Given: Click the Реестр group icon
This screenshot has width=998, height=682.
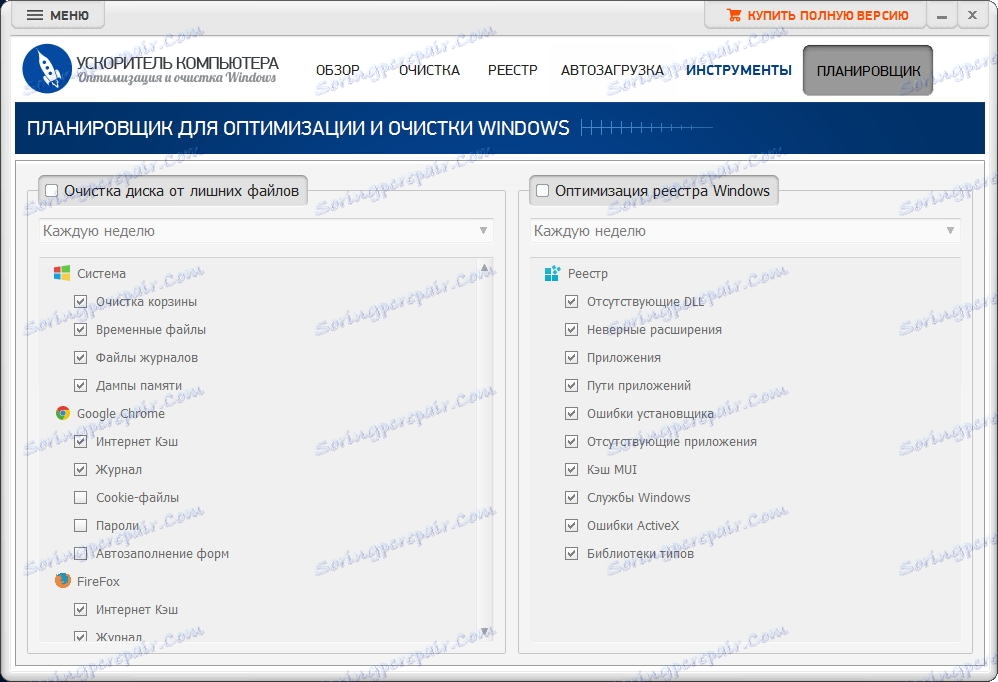Looking at the screenshot, I should pos(552,274).
